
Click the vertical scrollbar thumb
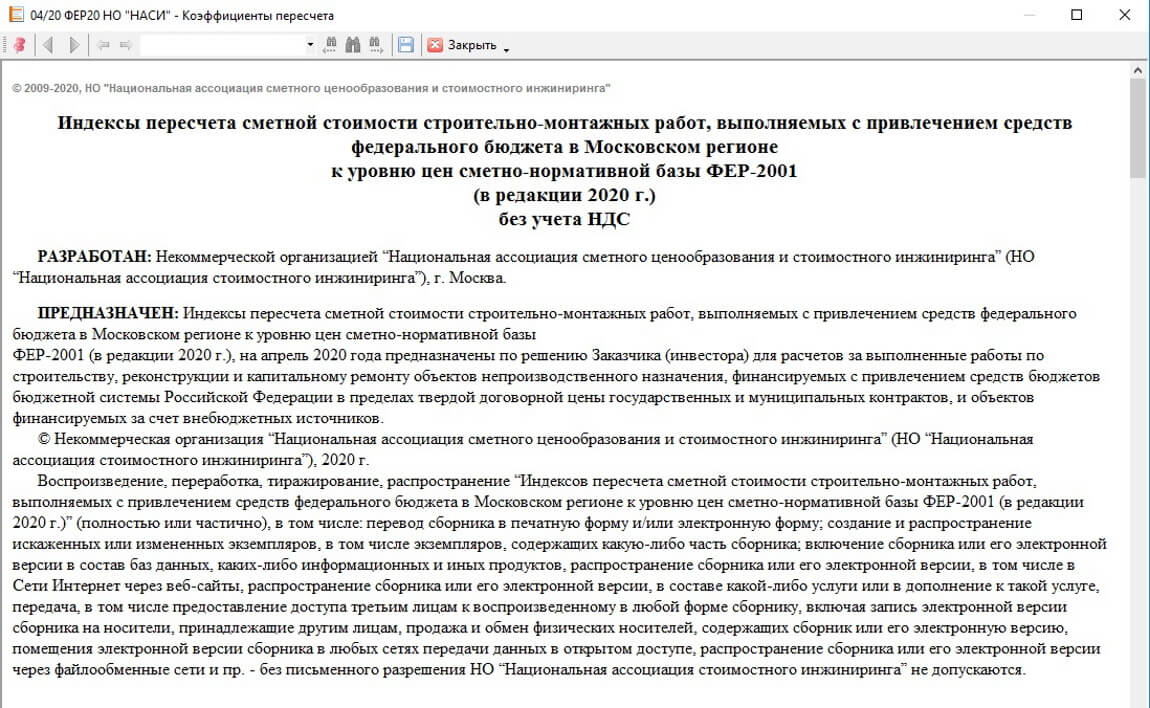pos(1138,128)
